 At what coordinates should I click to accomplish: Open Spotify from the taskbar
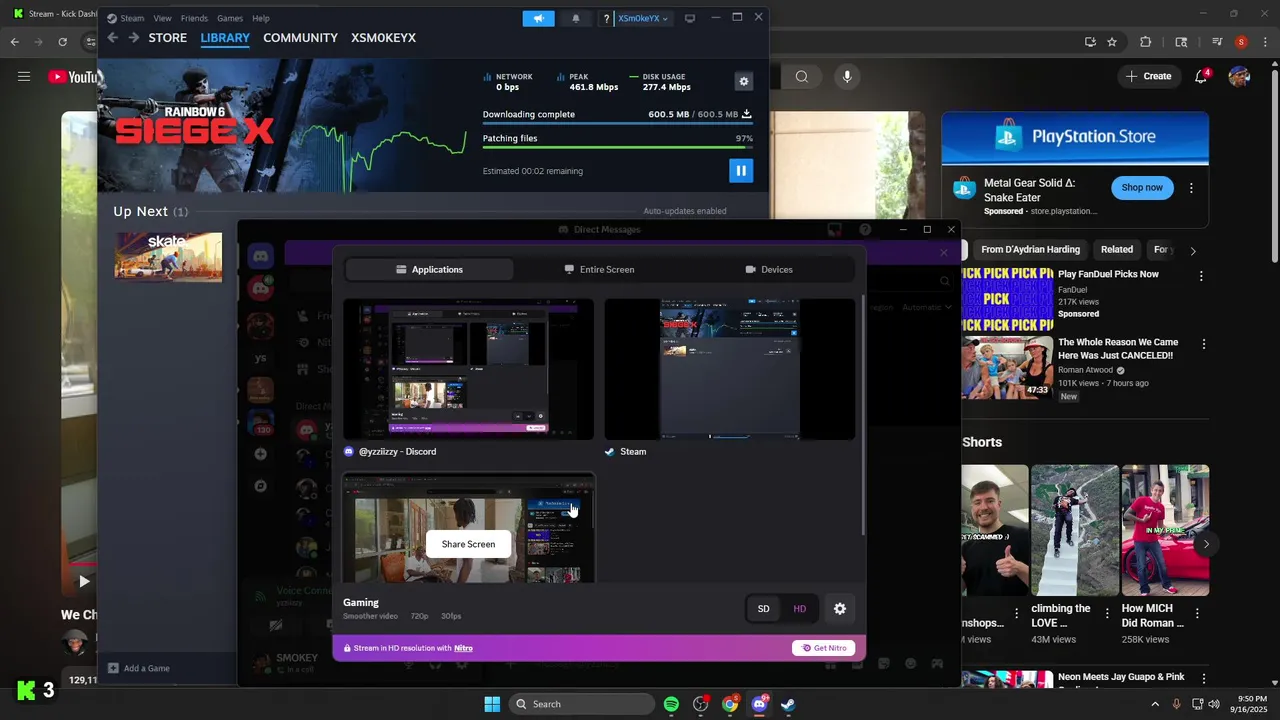[671, 704]
